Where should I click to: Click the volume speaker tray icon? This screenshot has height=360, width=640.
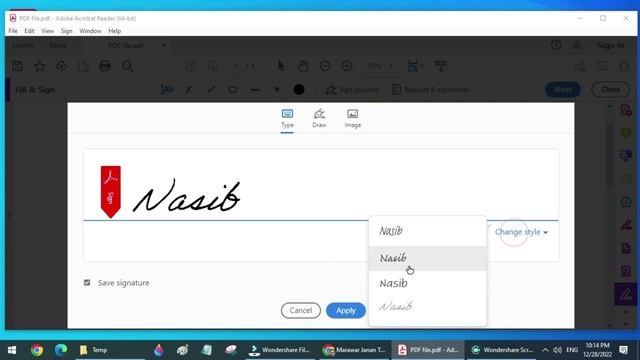pos(558,350)
